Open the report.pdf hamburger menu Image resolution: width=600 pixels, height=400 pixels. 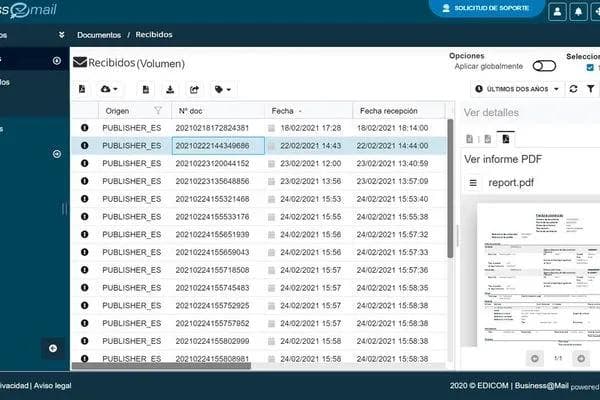point(474,183)
